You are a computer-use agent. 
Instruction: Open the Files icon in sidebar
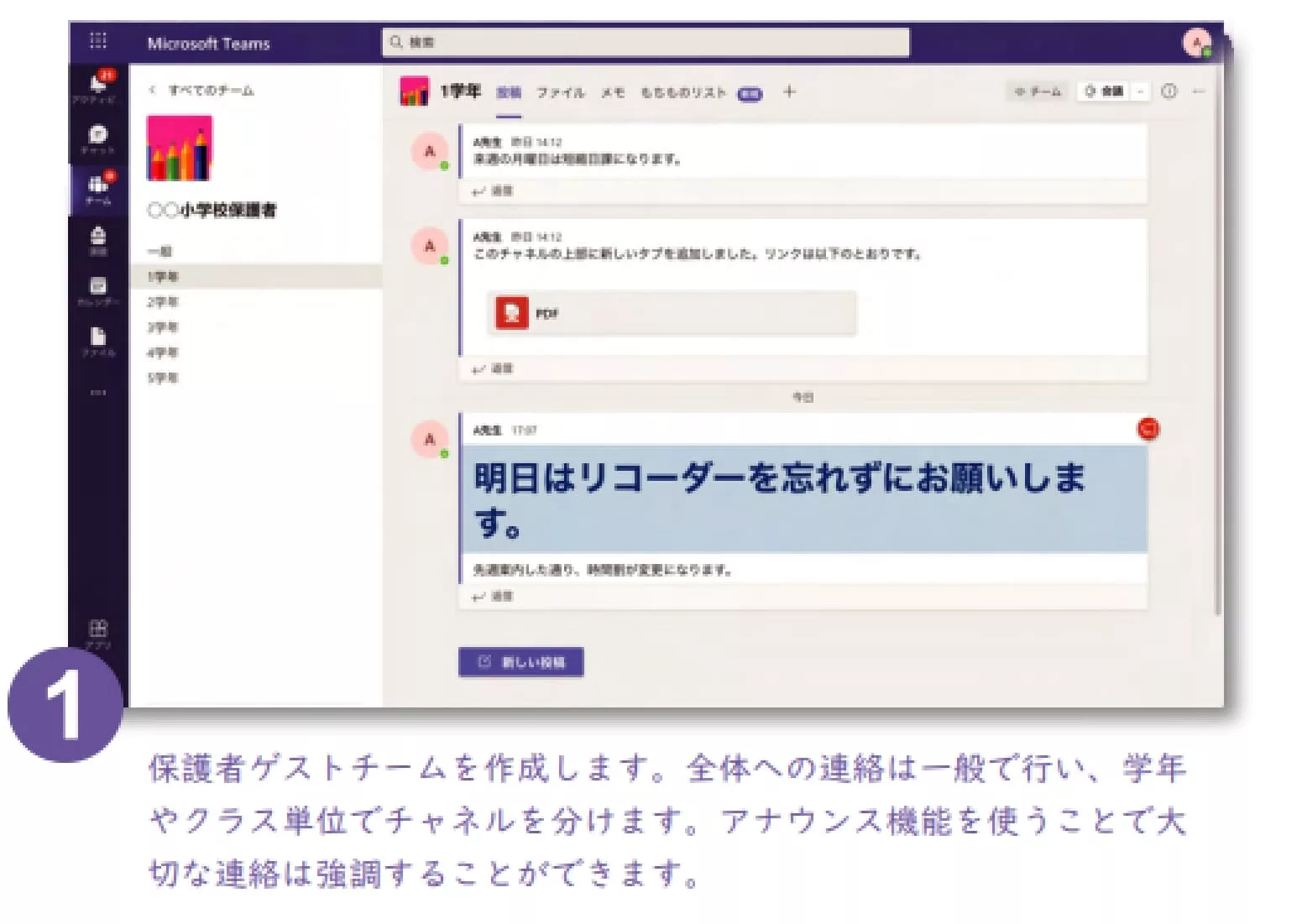98,341
